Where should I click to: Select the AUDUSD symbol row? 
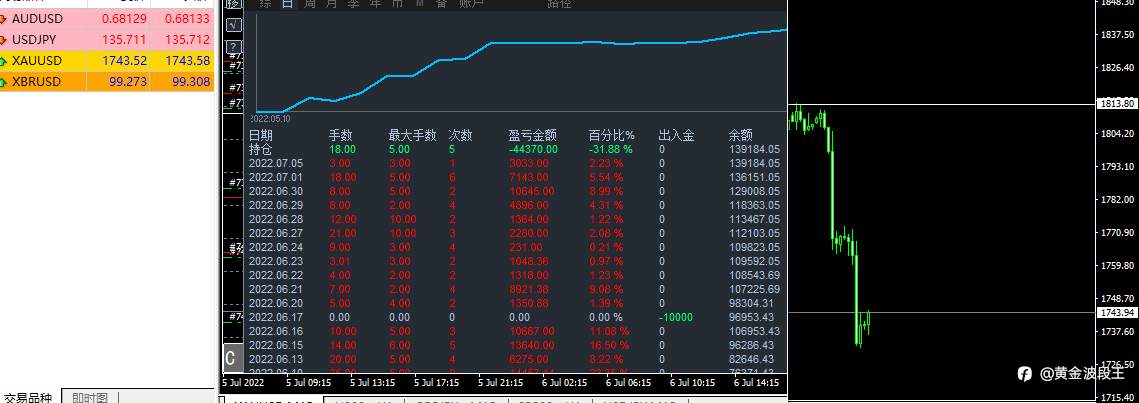click(107, 19)
